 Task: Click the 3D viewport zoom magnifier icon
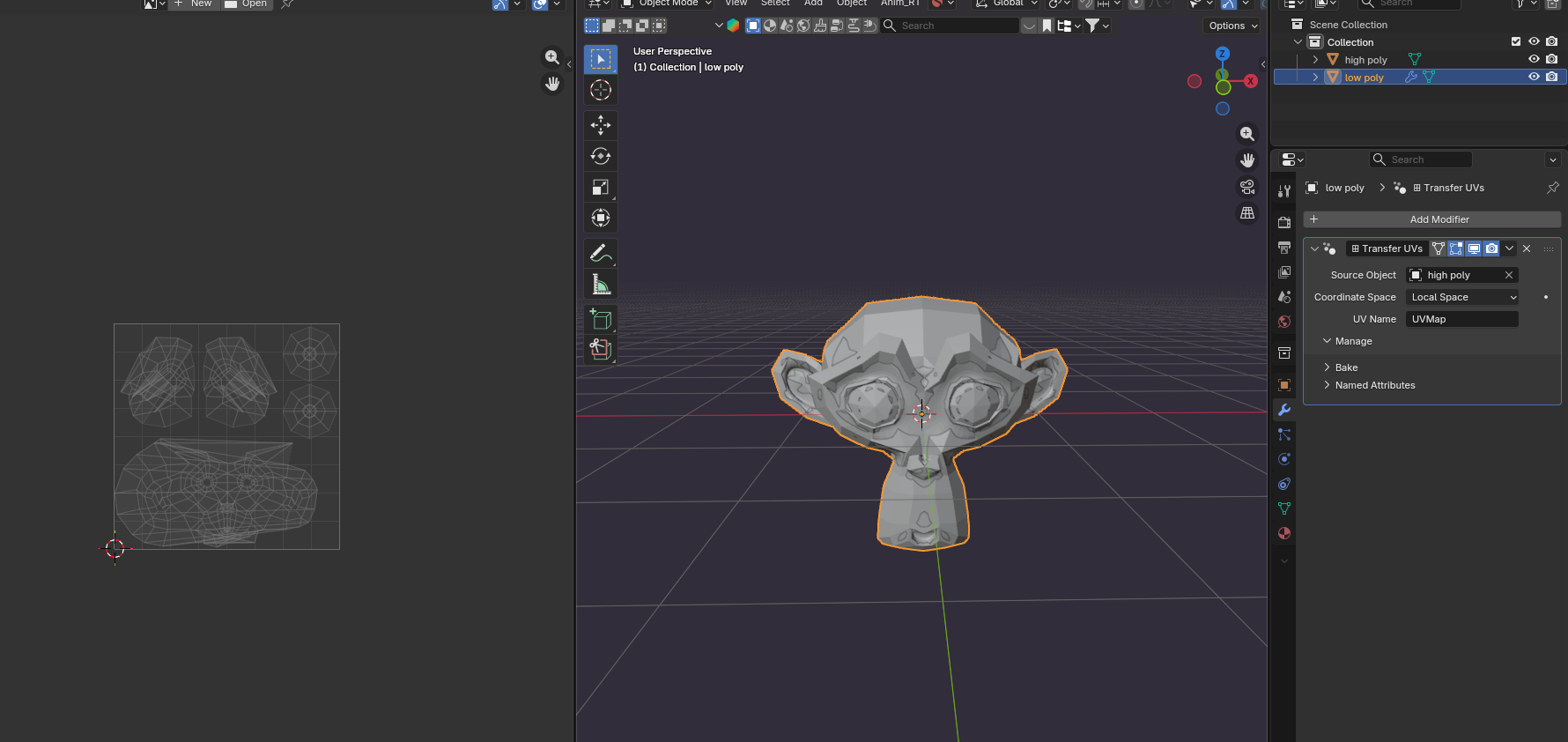(x=1247, y=134)
